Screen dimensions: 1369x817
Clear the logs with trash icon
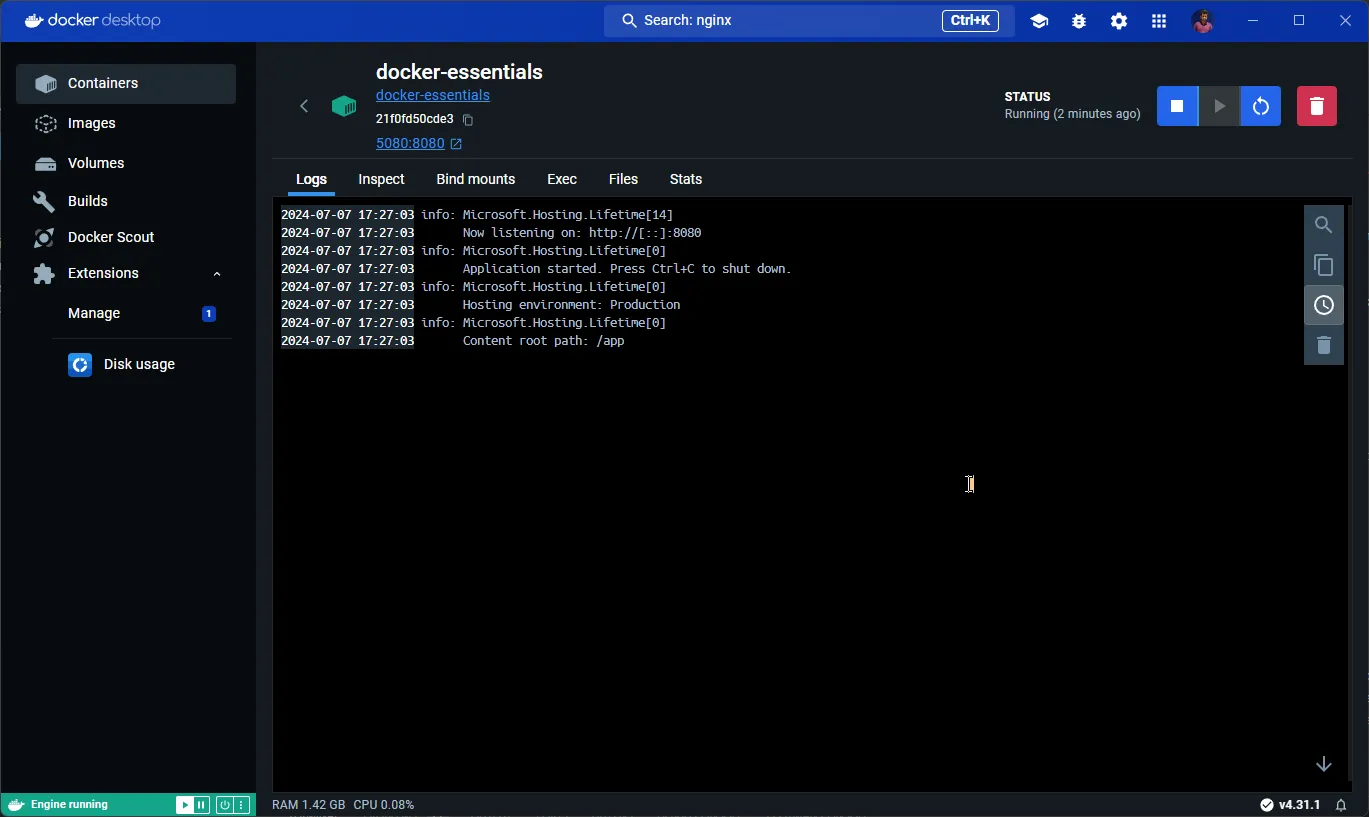point(1323,345)
